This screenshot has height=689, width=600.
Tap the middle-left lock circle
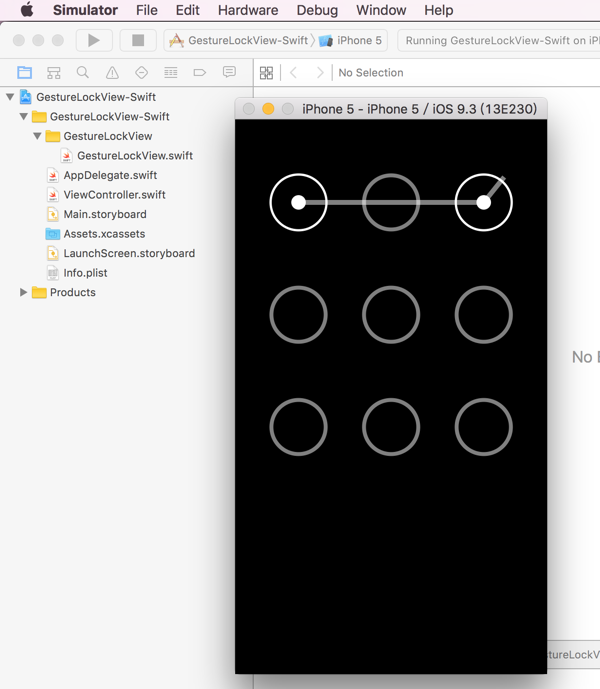point(298,315)
